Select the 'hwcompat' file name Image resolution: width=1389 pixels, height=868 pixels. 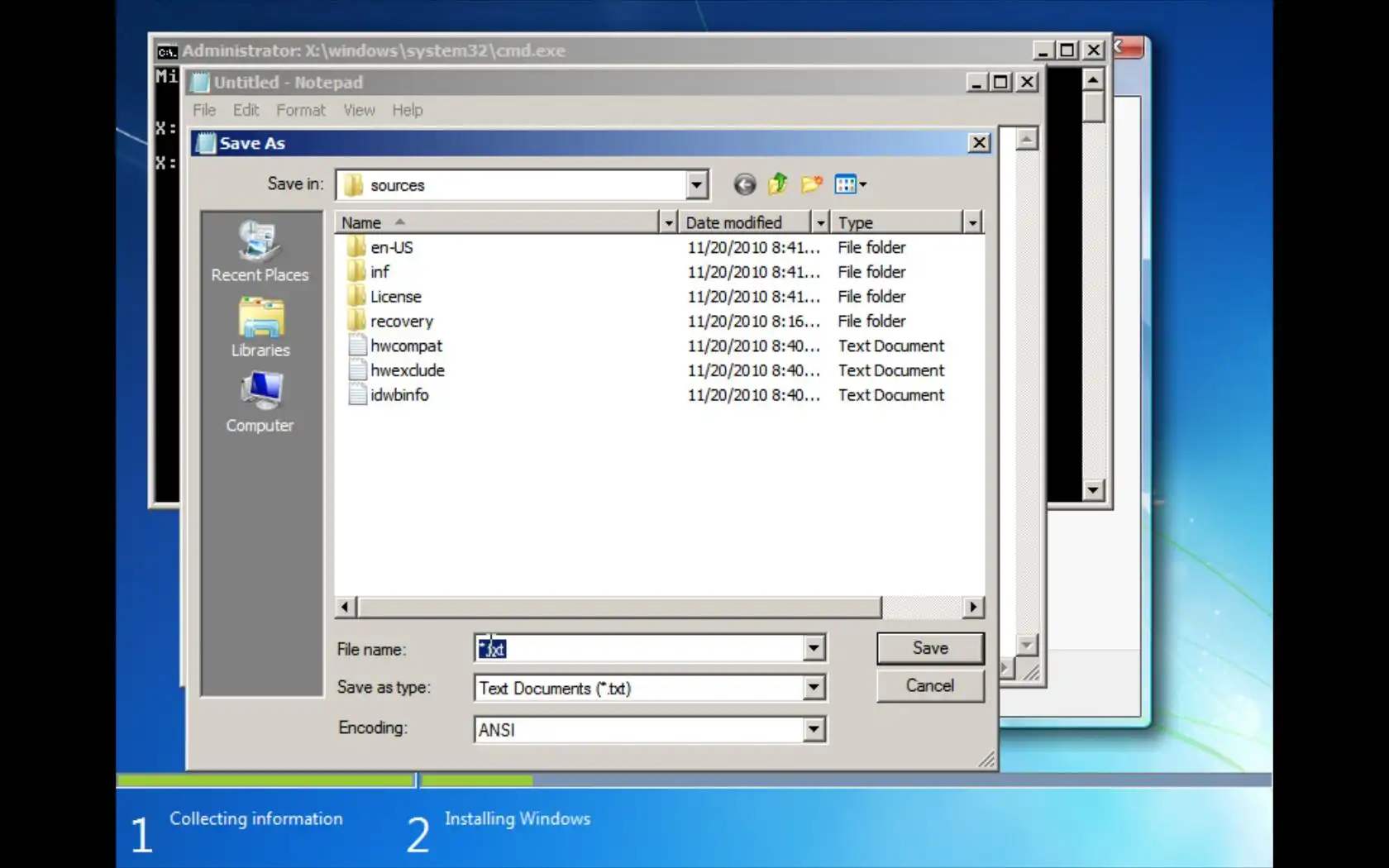[x=407, y=346]
